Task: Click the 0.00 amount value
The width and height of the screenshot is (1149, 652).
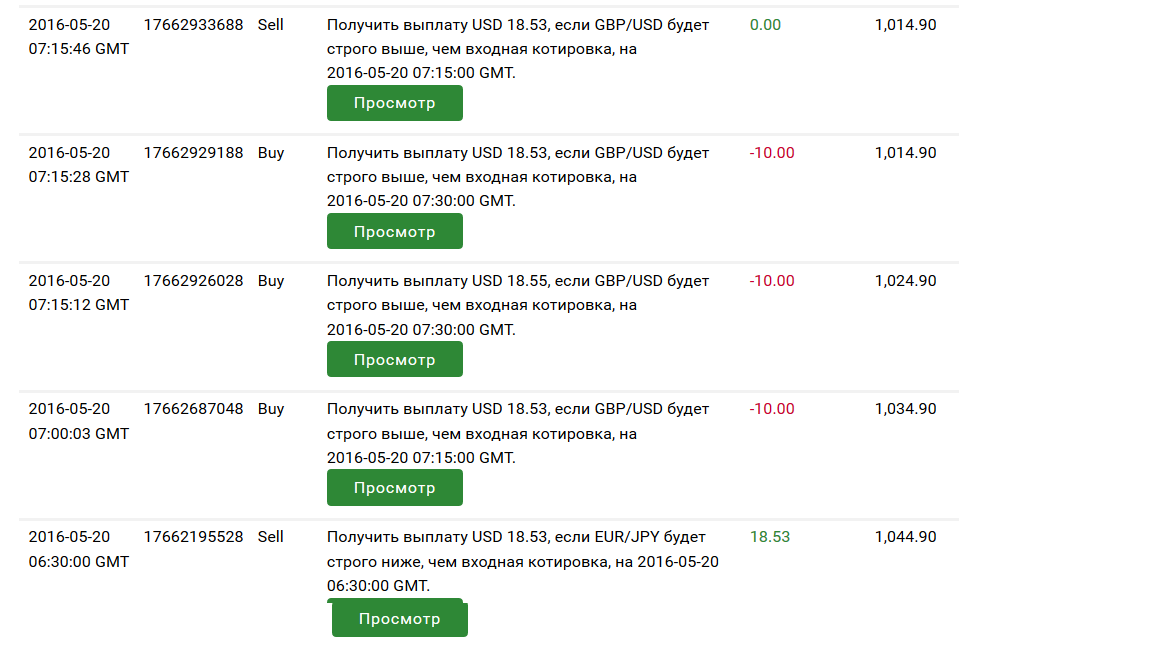Action: point(765,24)
